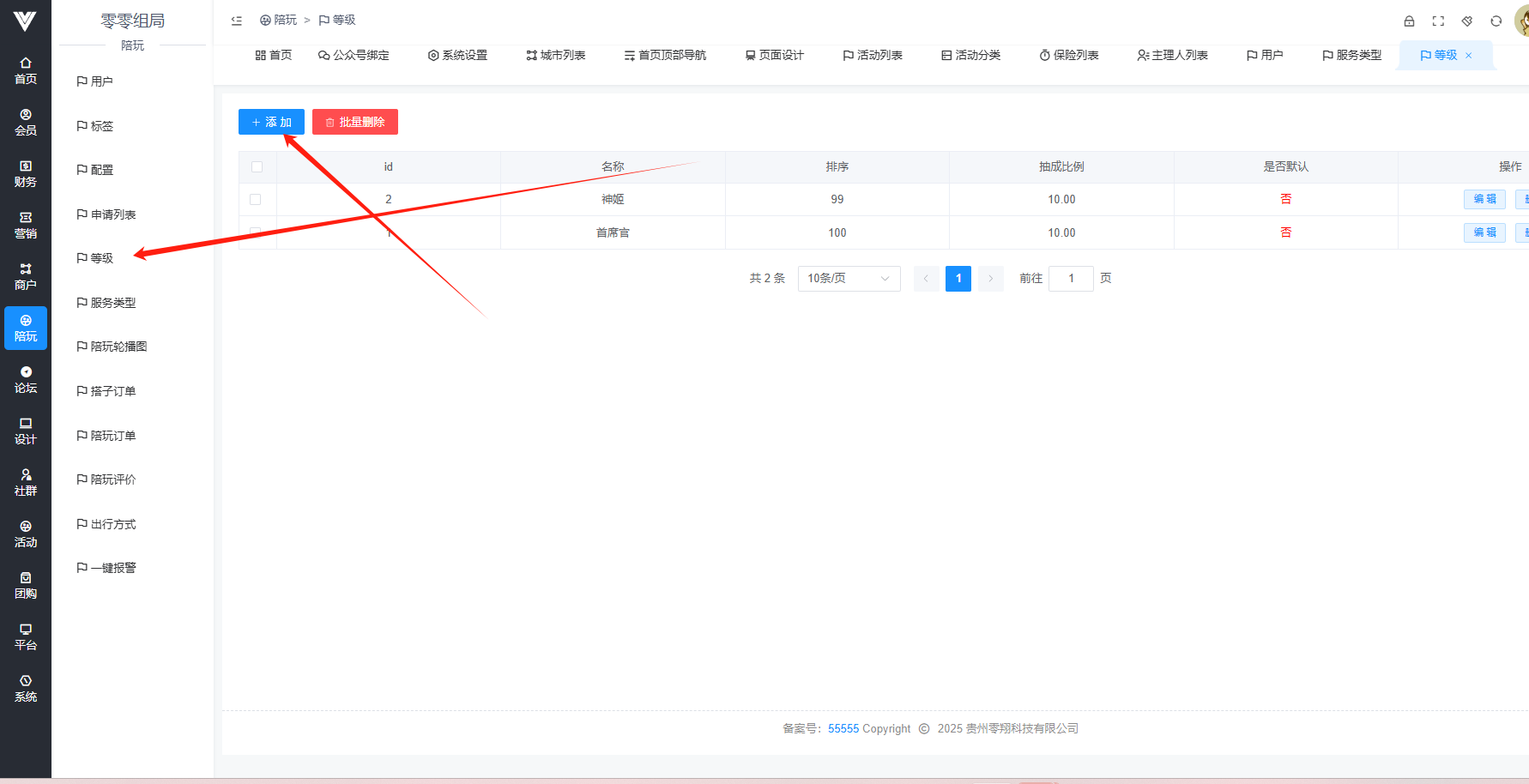Open the 团购 group-buy sidebar icon
Viewport: 1529px width, 784px height.
point(26,585)
